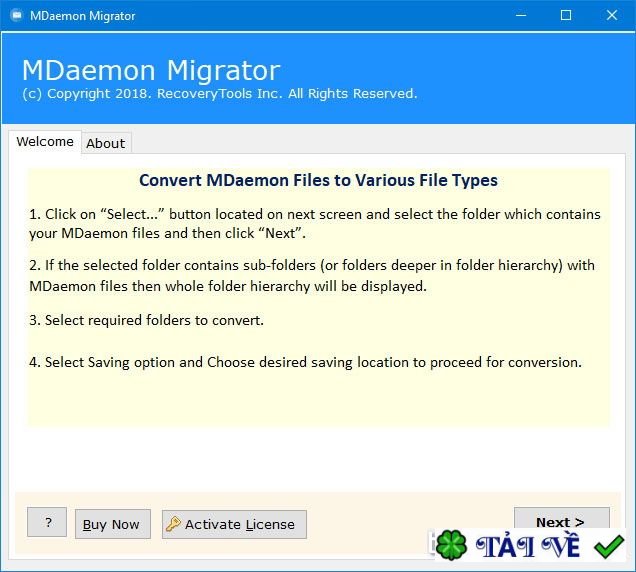Click the step 2 text about sub-folders
Screen dimensions: 636x572
click(312, 276)
